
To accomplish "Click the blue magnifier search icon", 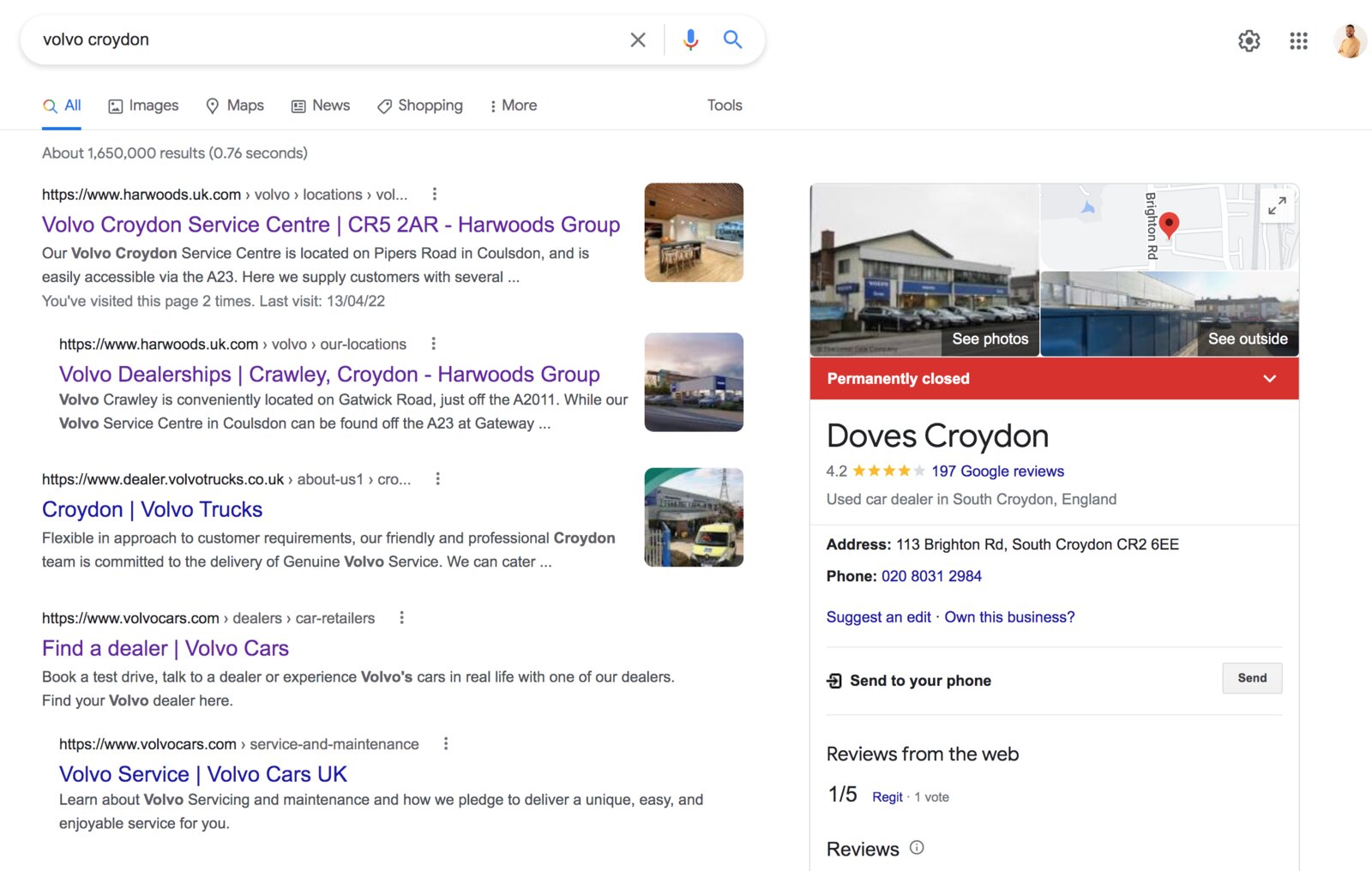I will [x=732, y=39].
